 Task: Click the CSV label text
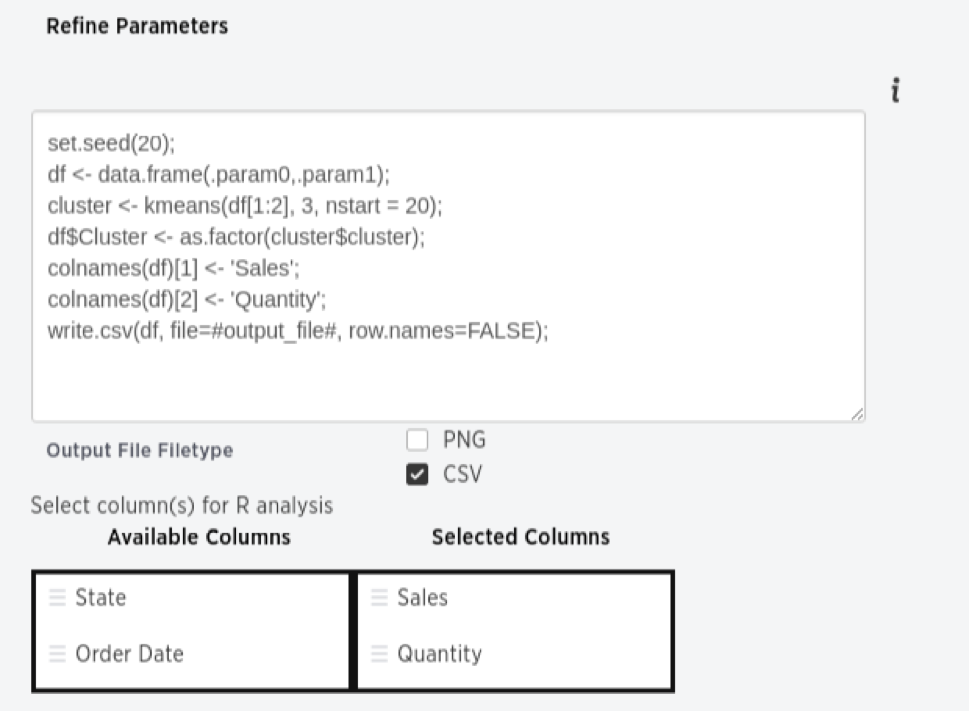click(462, 474)
